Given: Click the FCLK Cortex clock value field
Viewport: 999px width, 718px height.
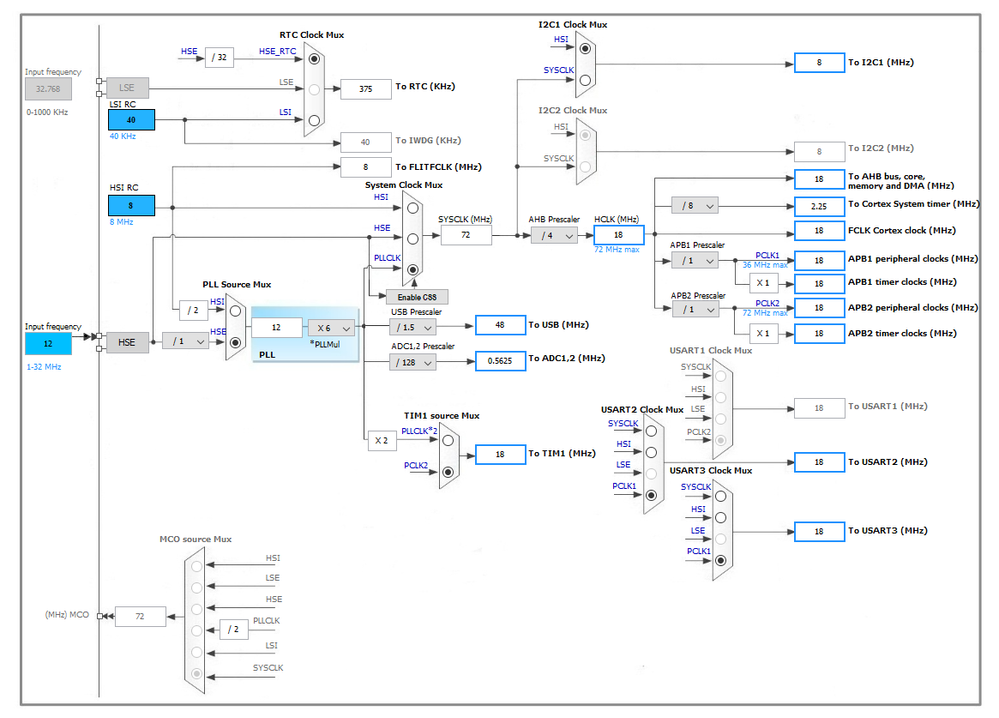Looking at the screenshot, I should click(x=819, y=231).
